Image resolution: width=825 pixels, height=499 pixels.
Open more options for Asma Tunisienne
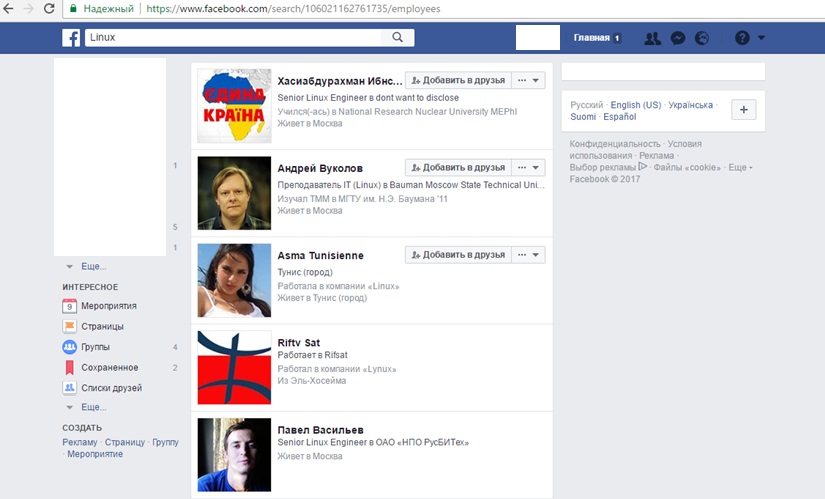[528, 255]
